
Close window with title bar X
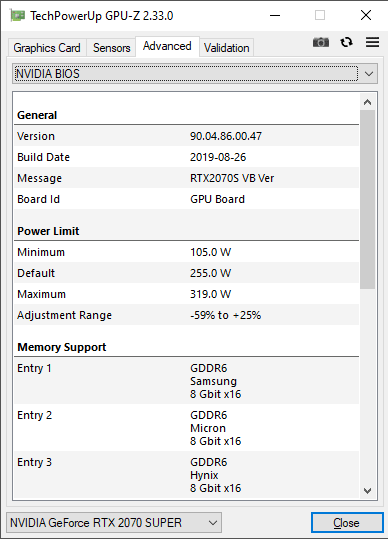tap(366, 15)
